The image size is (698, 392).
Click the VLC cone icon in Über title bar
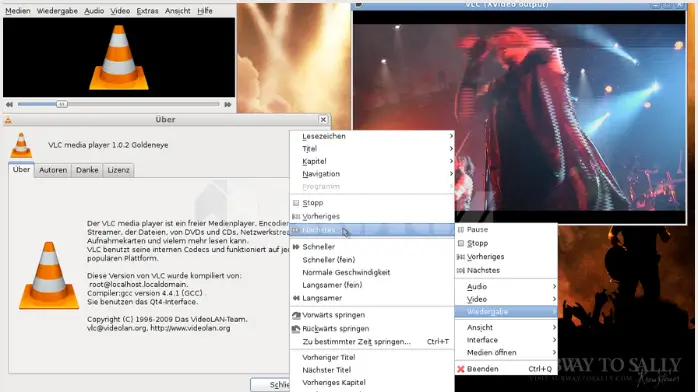(8, 119)
